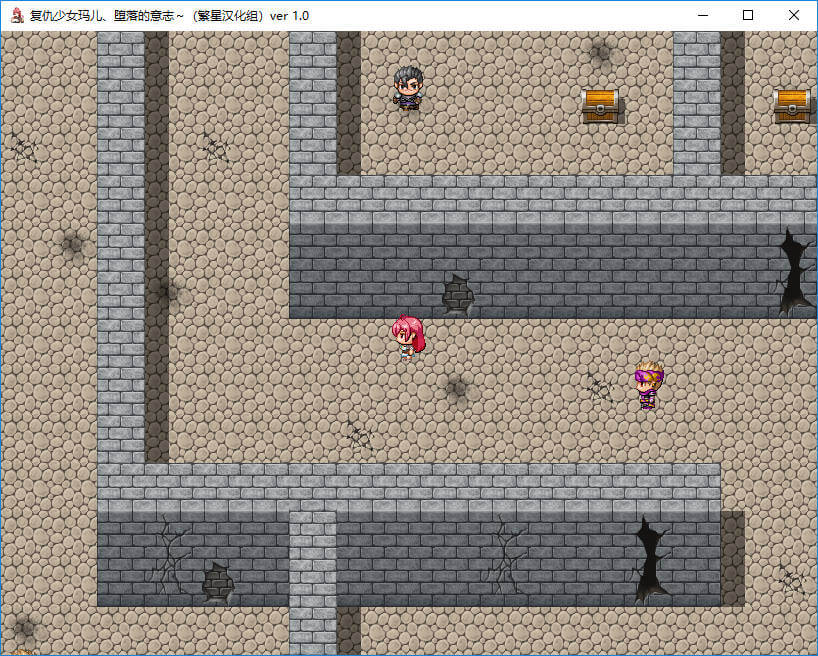This screenshot has height=656, width=818.
Task: Click floor crack below the pink-haired girl
Action: (360, 436)
